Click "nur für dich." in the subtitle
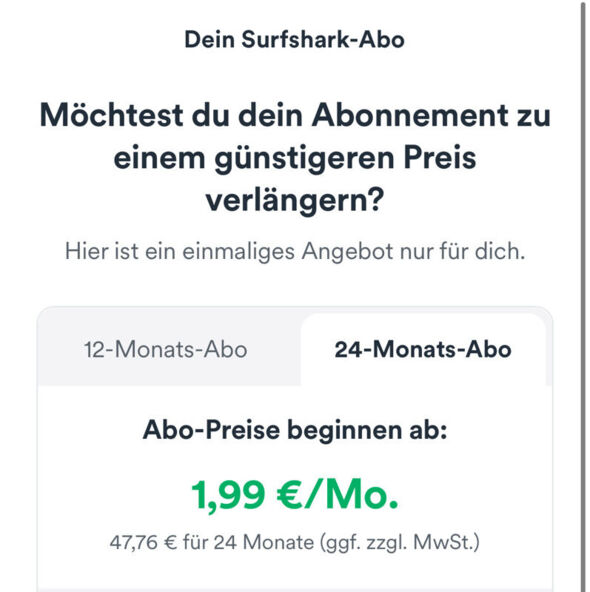590x592 pixels. tap(462, 251)
